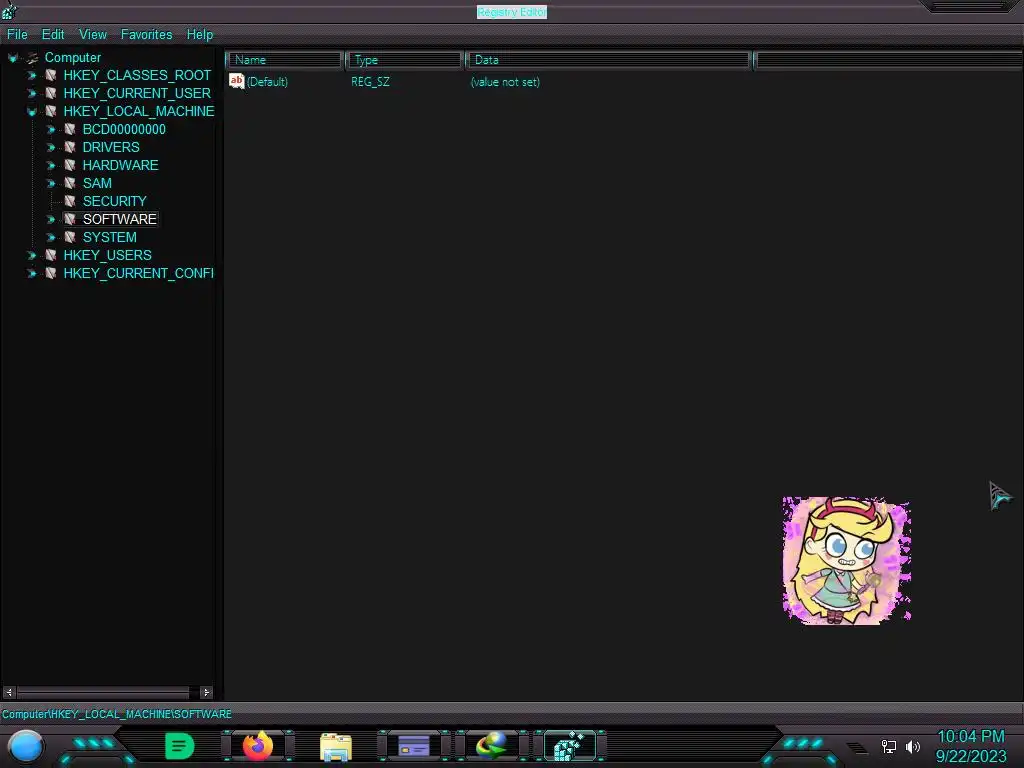Image resolution: width=1024 pixels, height=768 pixels.
Task: Expand the SYSTEM key
Action: (50, 237)
